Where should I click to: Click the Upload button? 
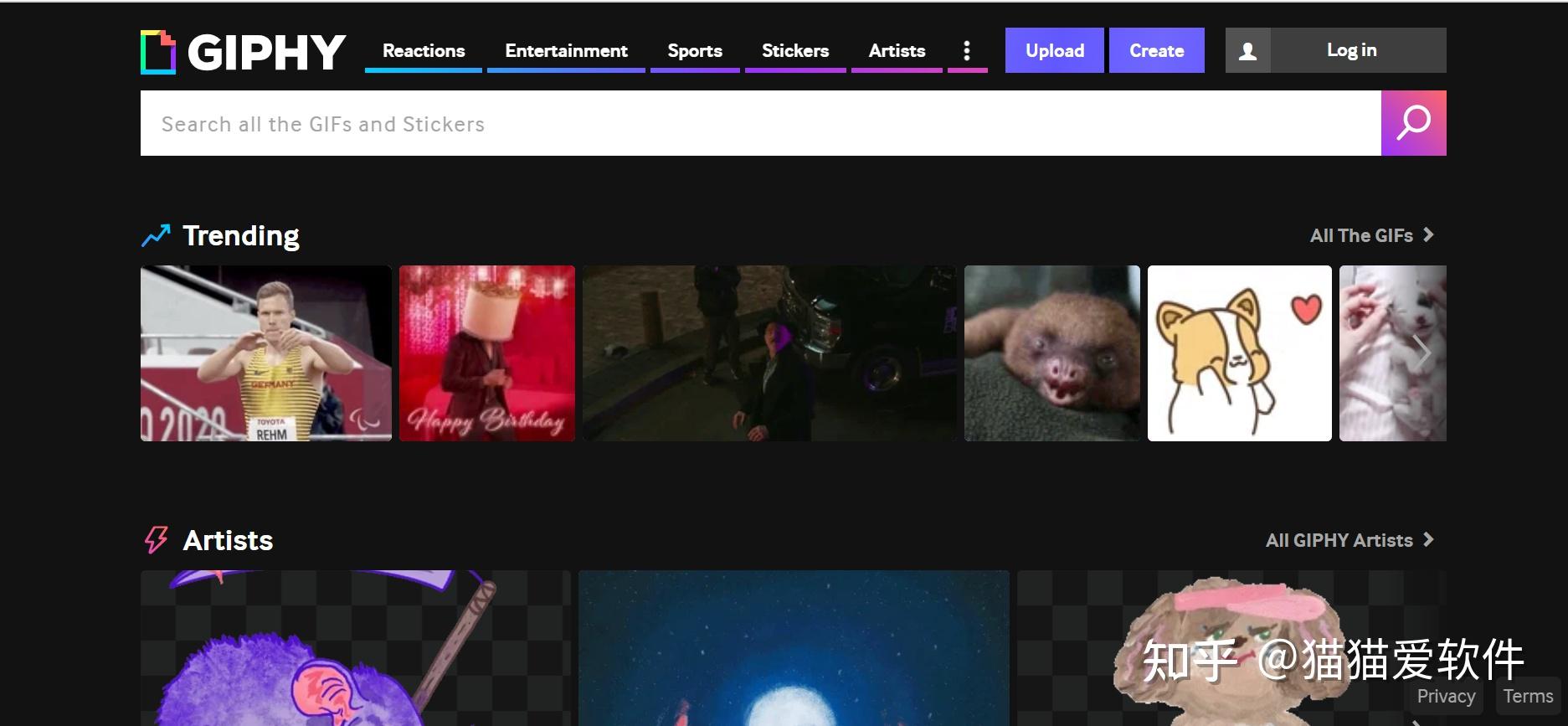1055,50
